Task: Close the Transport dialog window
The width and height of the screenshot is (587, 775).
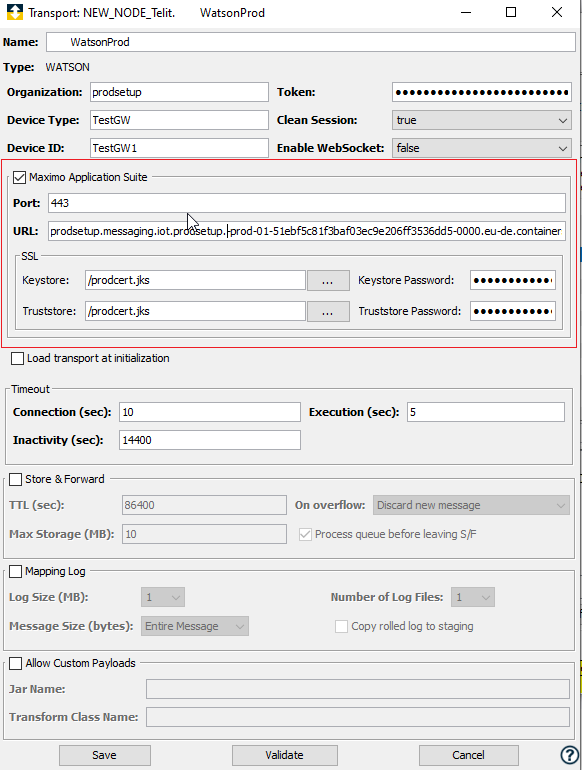Action: coord(557,12)
